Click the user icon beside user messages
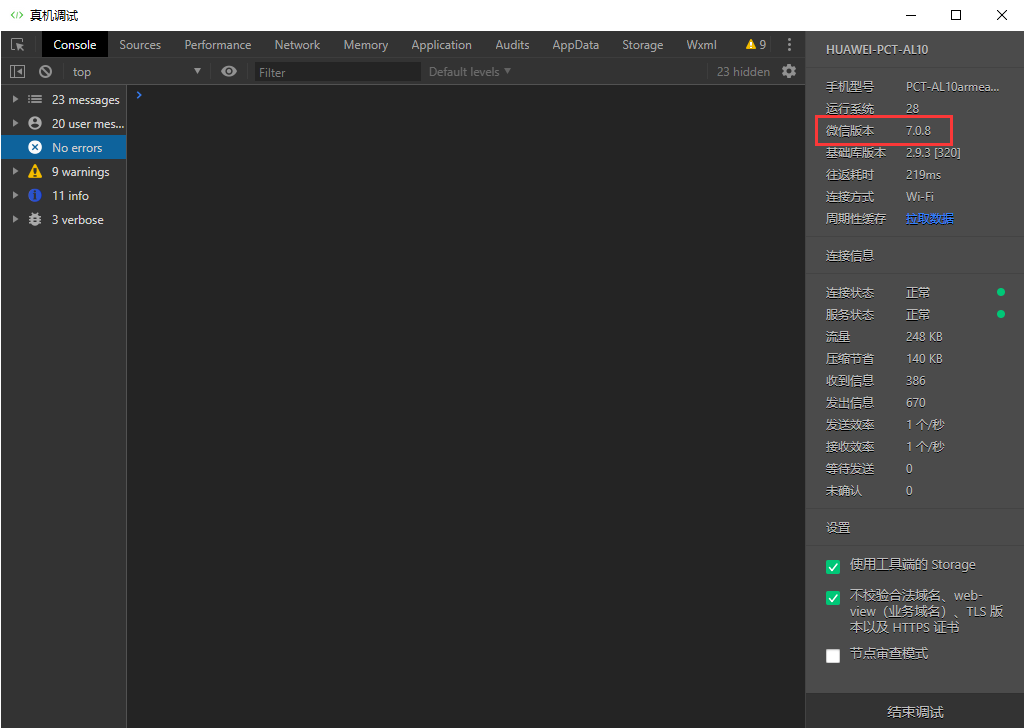Viewport: 1024px width, 728px height. [35, 123]
